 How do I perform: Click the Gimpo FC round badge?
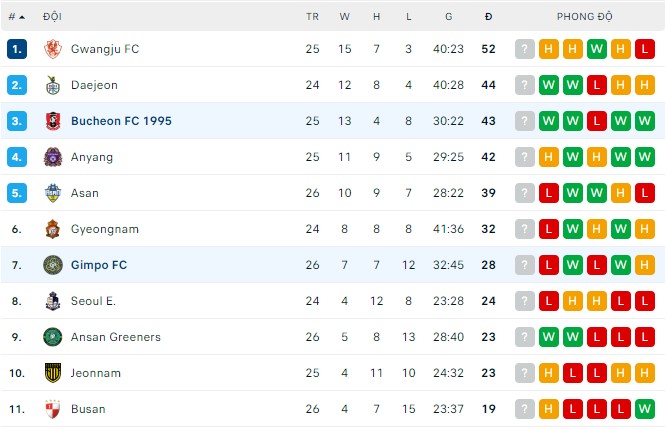(53, 265)
